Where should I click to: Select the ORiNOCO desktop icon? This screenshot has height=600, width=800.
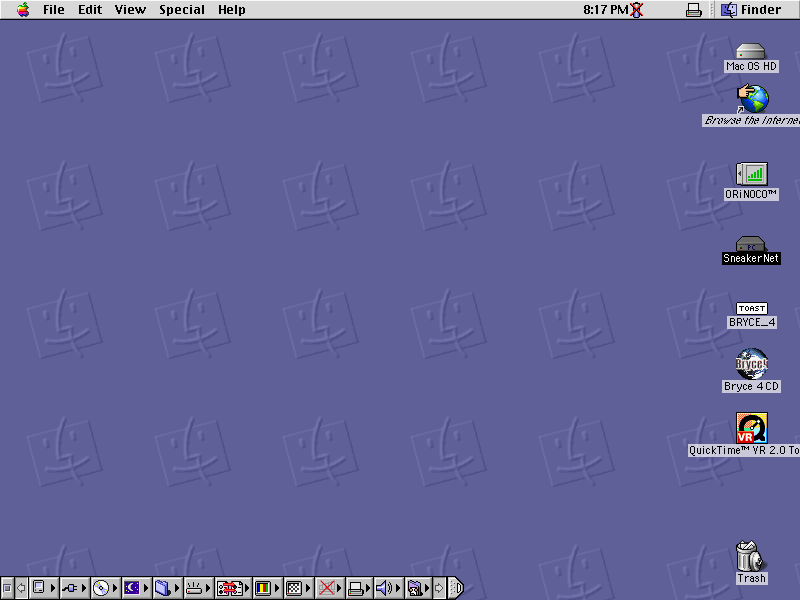point(750,176)
